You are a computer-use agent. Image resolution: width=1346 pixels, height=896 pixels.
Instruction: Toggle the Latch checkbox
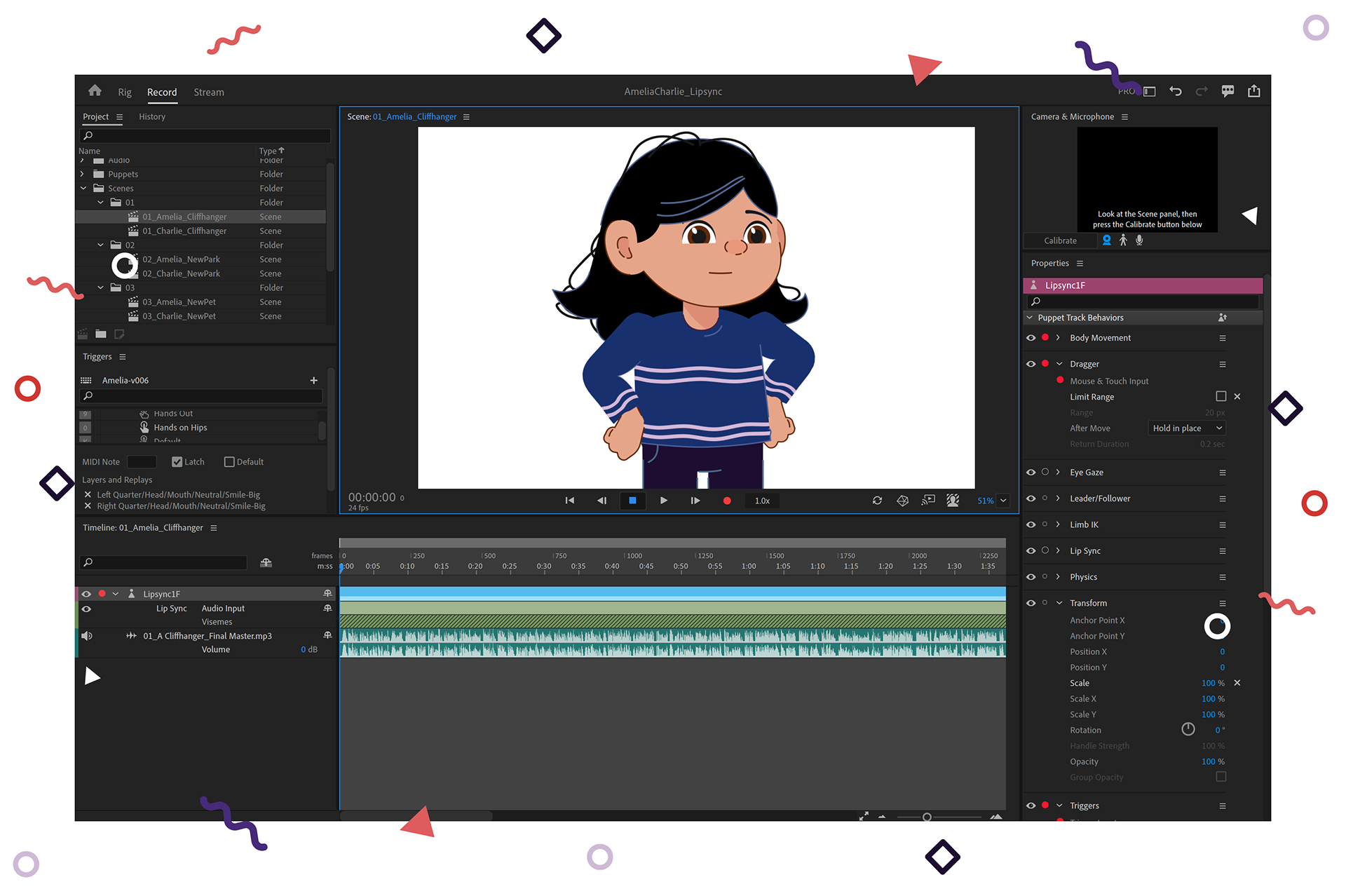[177, 462]
